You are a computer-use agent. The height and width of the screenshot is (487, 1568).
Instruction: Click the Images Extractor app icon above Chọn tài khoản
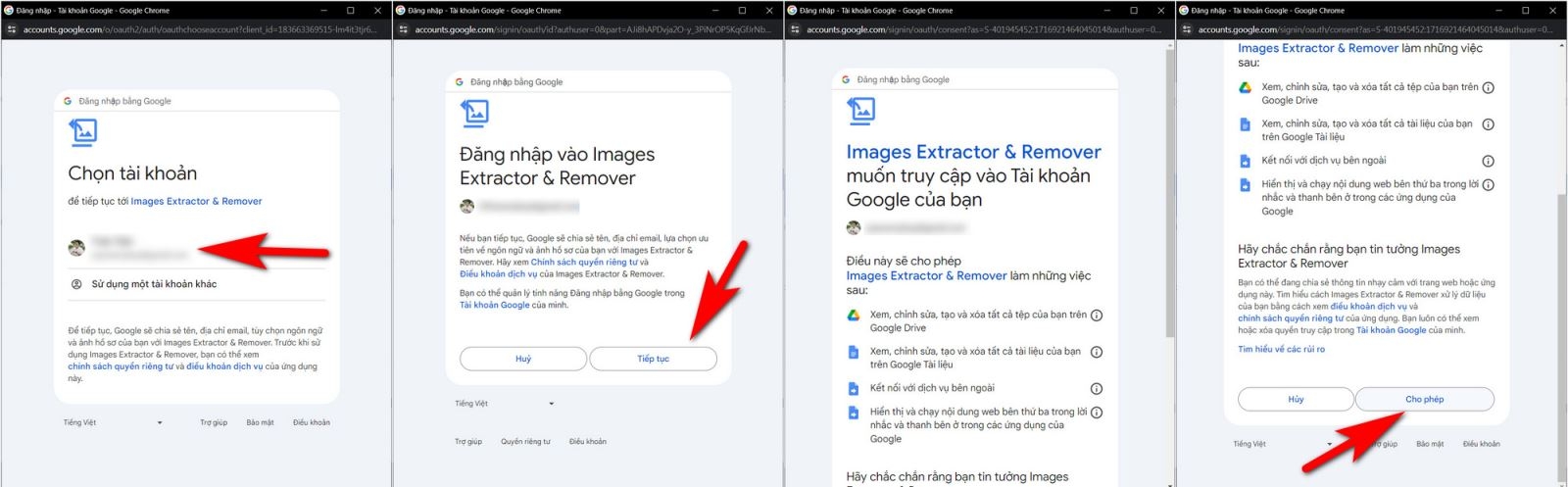point(83,131)
